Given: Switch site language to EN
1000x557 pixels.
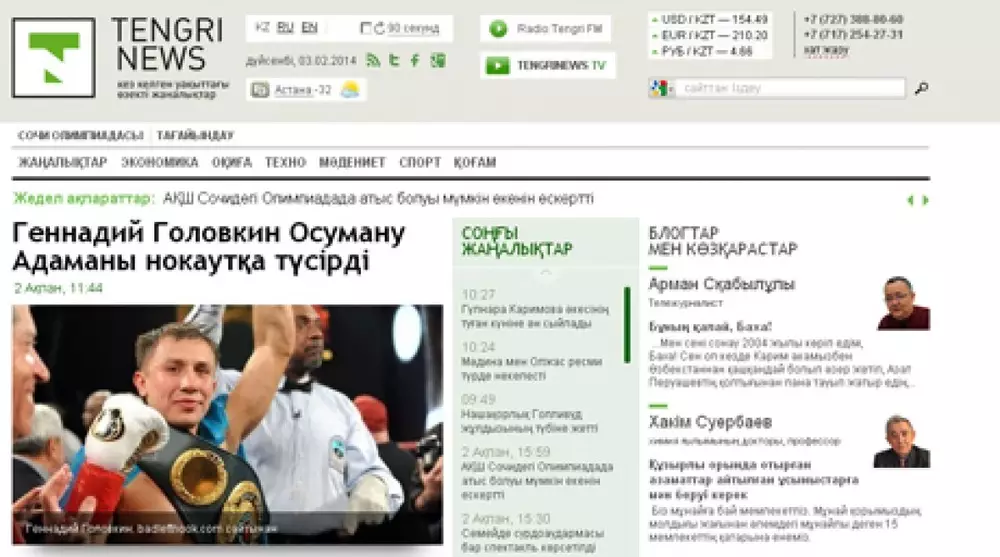Looking at the screenshot, I should (309, 28).
